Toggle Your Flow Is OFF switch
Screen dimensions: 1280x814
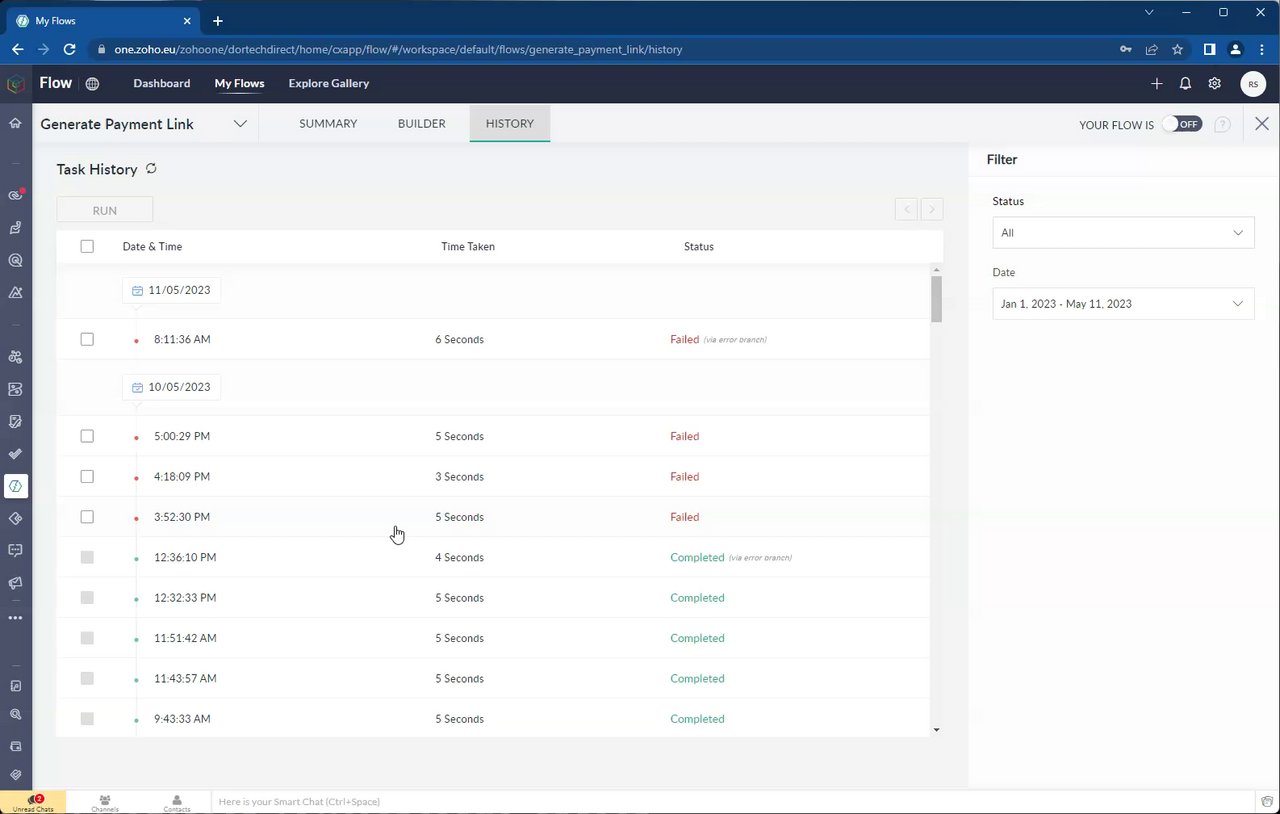[1182, 124]
